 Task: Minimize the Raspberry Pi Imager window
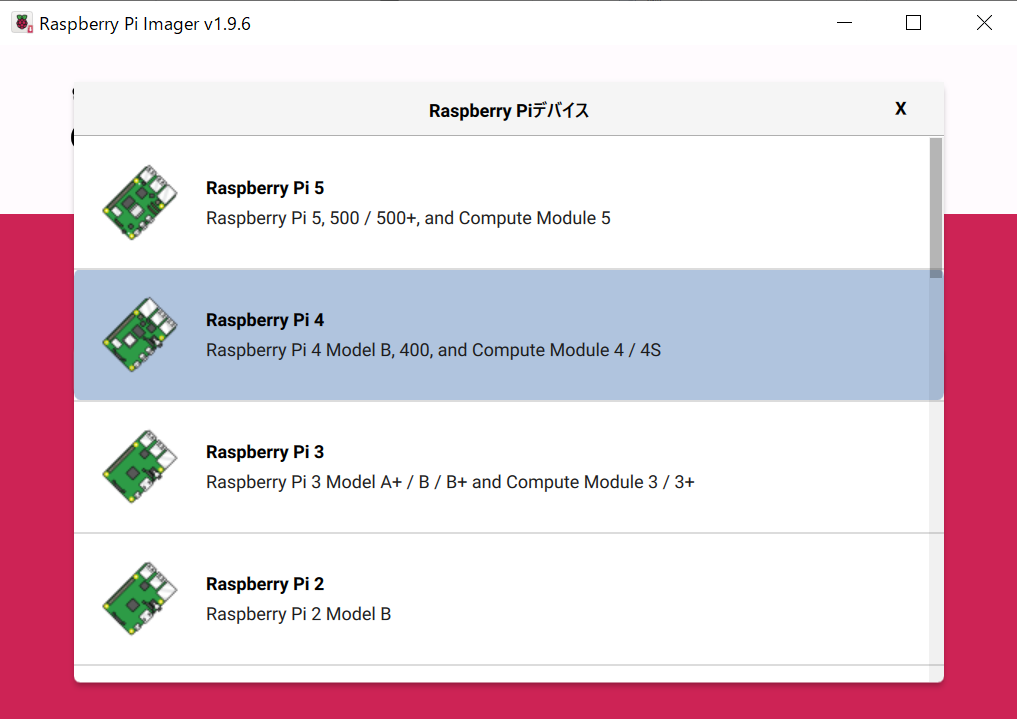click(845, 23)
